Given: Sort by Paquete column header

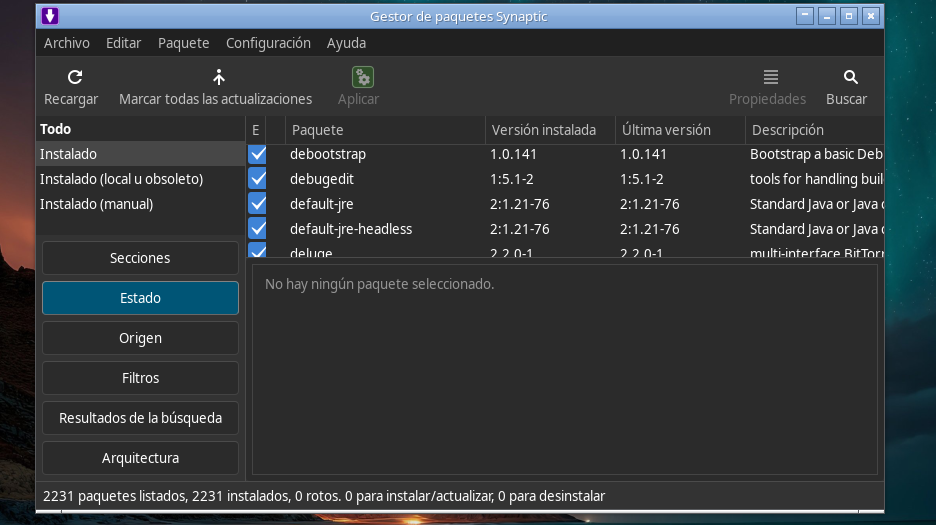Looking at the screenshot, I should click(x=385, y=130).
